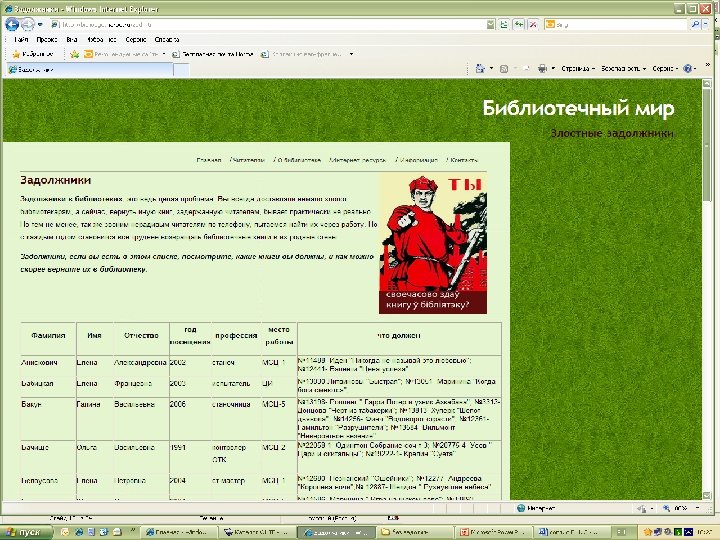The height and width of the screenshot is (540, 720).
Task: Switch to the Microsoft PowerPoint taskbar button
Action: coord(494,532)
